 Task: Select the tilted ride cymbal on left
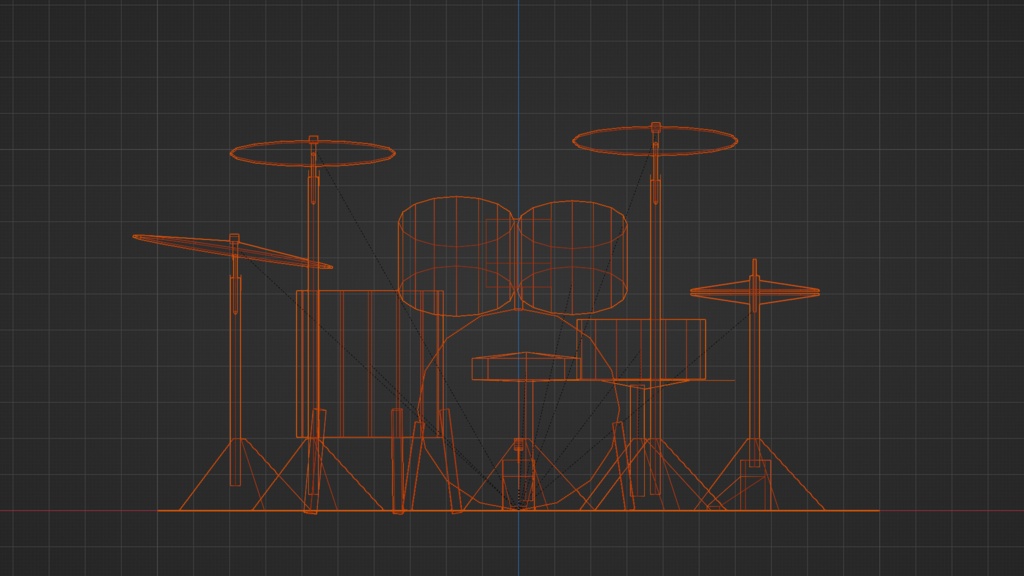pos(232,251)
